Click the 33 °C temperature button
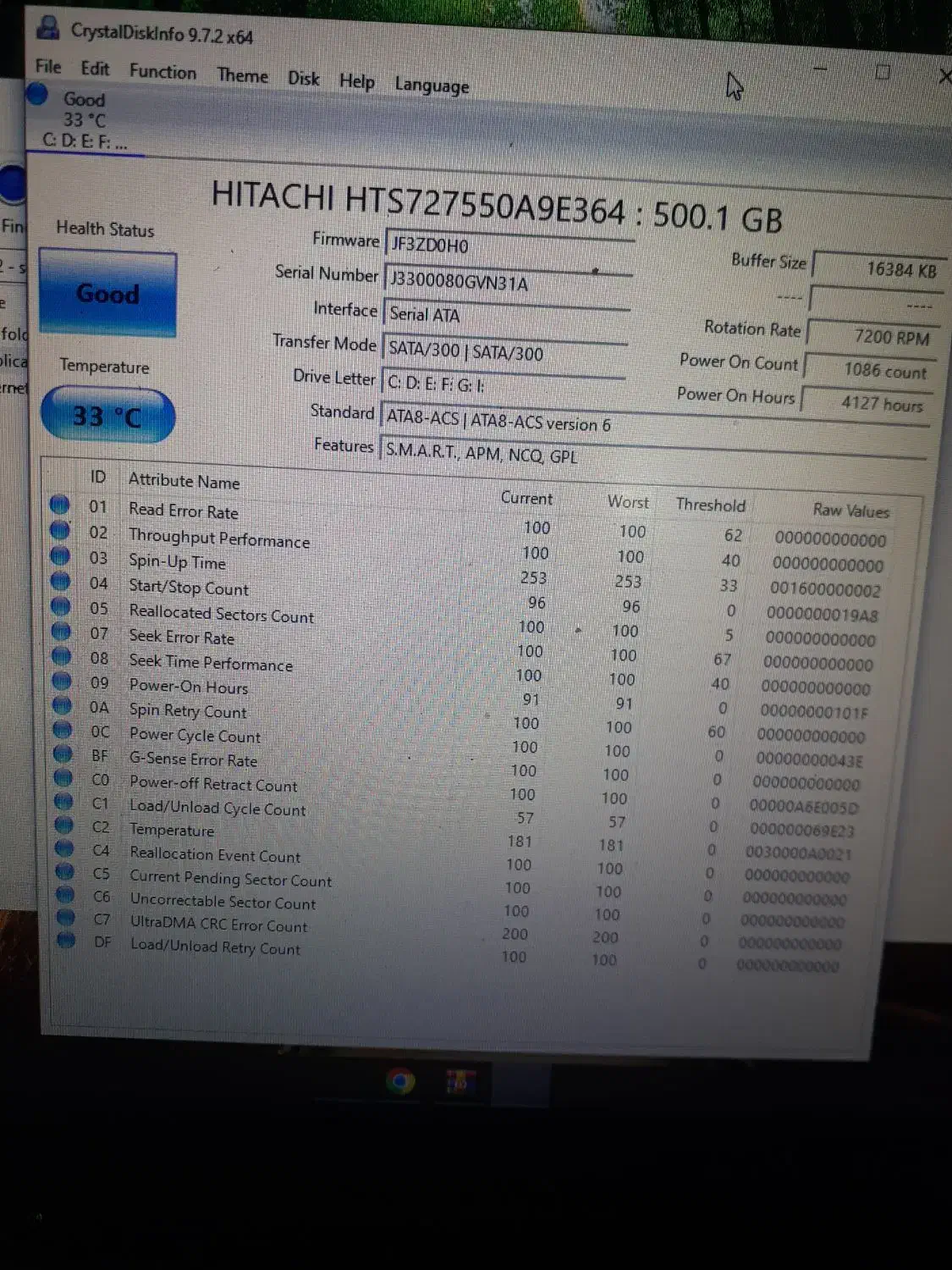952x1270 pixels. pos(107,416)
